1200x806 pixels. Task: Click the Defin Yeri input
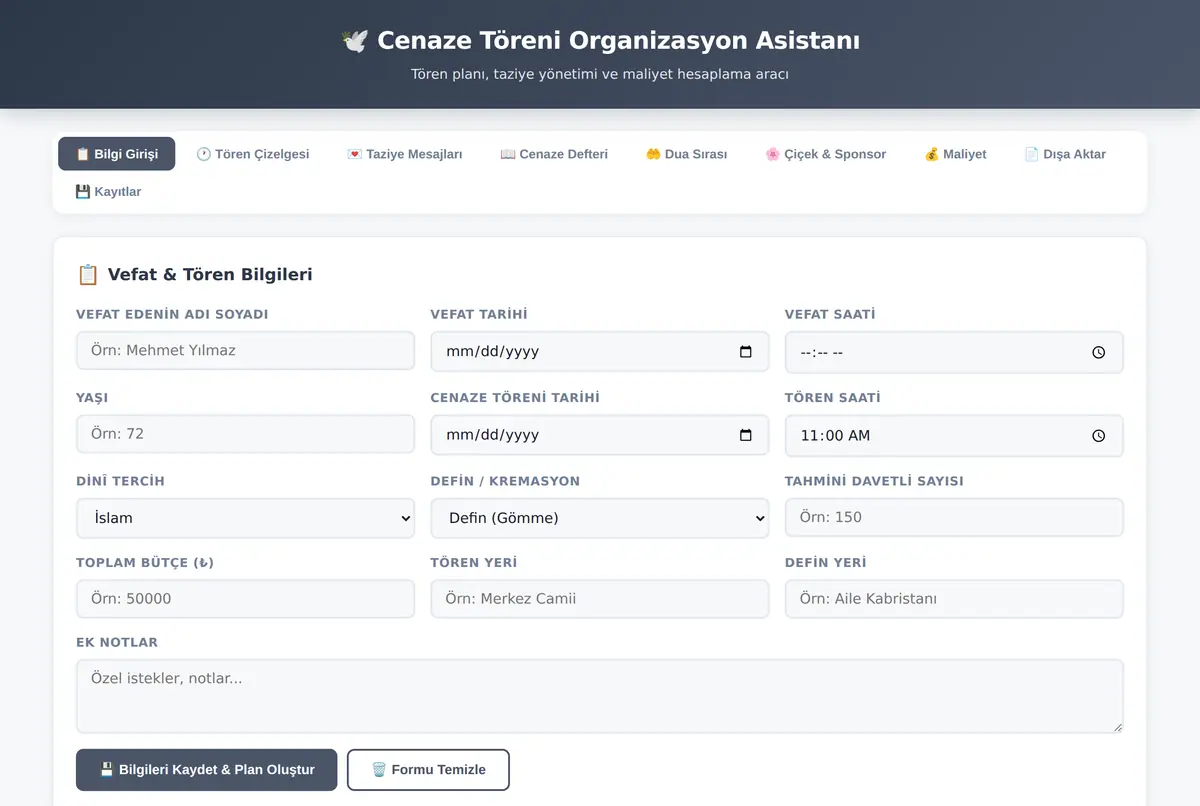(954, 599)
